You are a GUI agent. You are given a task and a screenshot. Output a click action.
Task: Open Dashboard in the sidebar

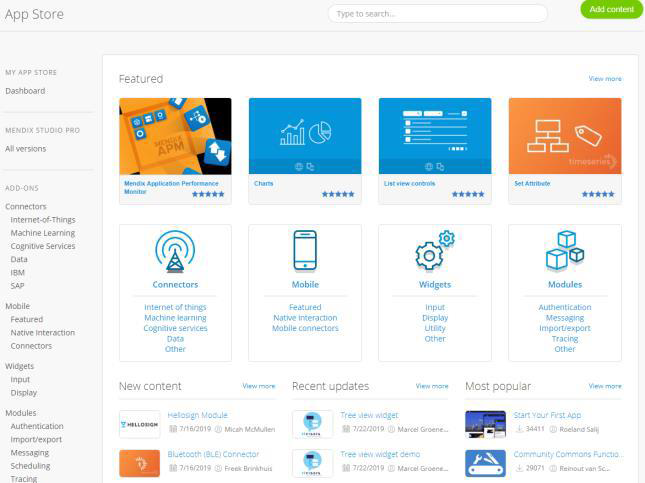[25, 91]
